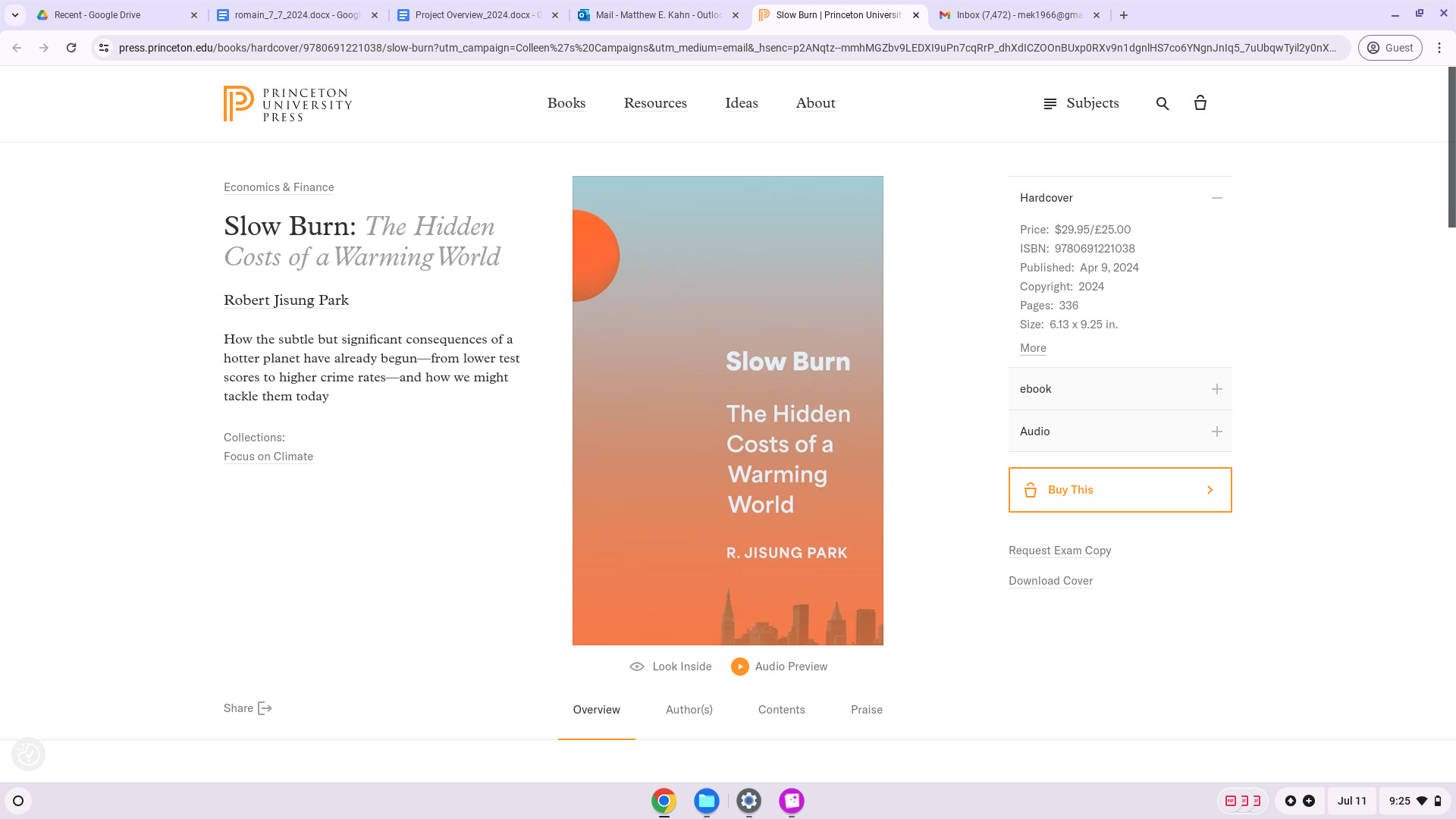This screenshot has width=1456, height=819.
Task: Open the About navigation menu
Action: pyautogui.click(x=816, y=103)
